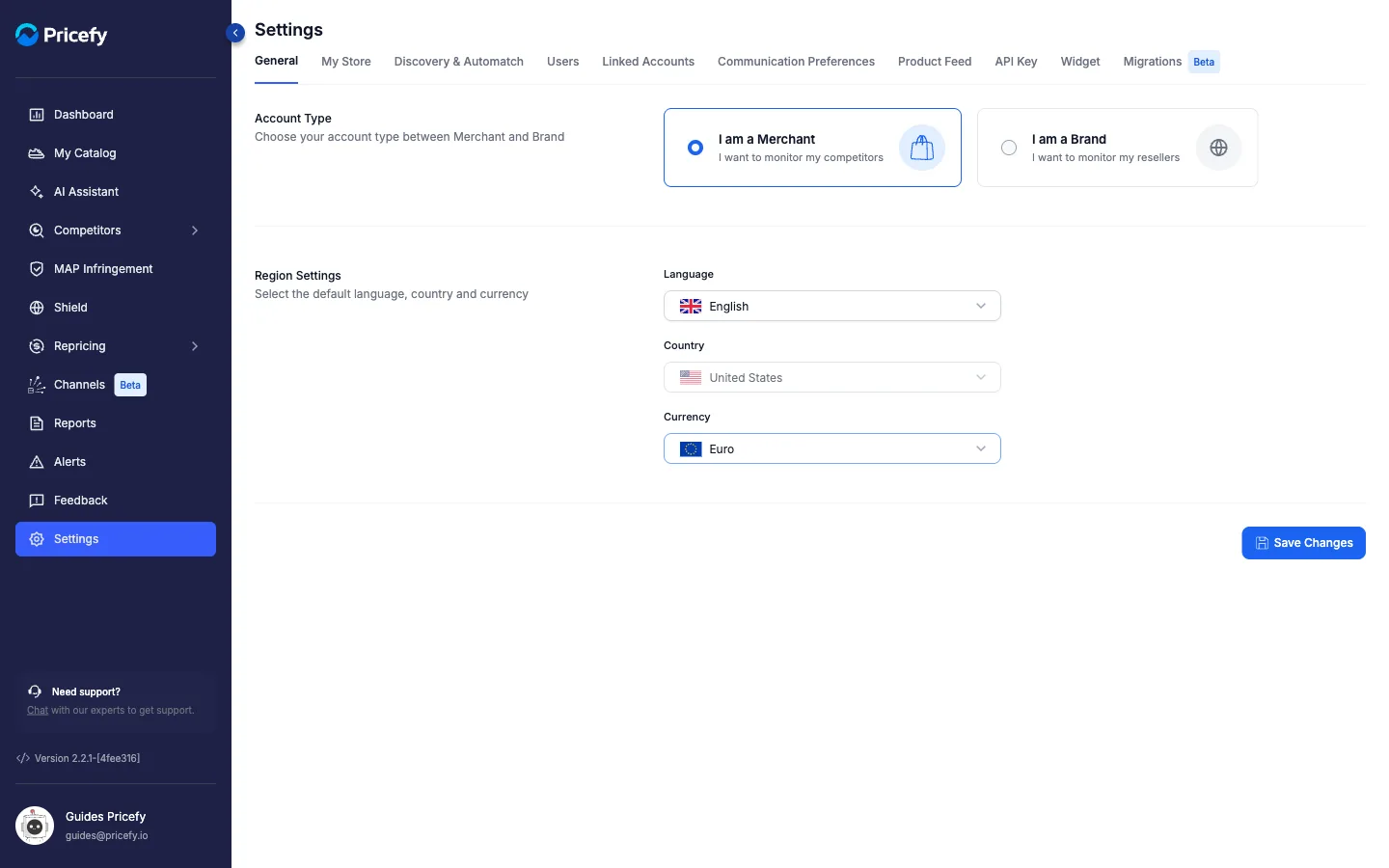Click the guides@pricefy.io email text
Viewport: 1389px width, 868px height.
pyautogui.click(x=107, y=836)
